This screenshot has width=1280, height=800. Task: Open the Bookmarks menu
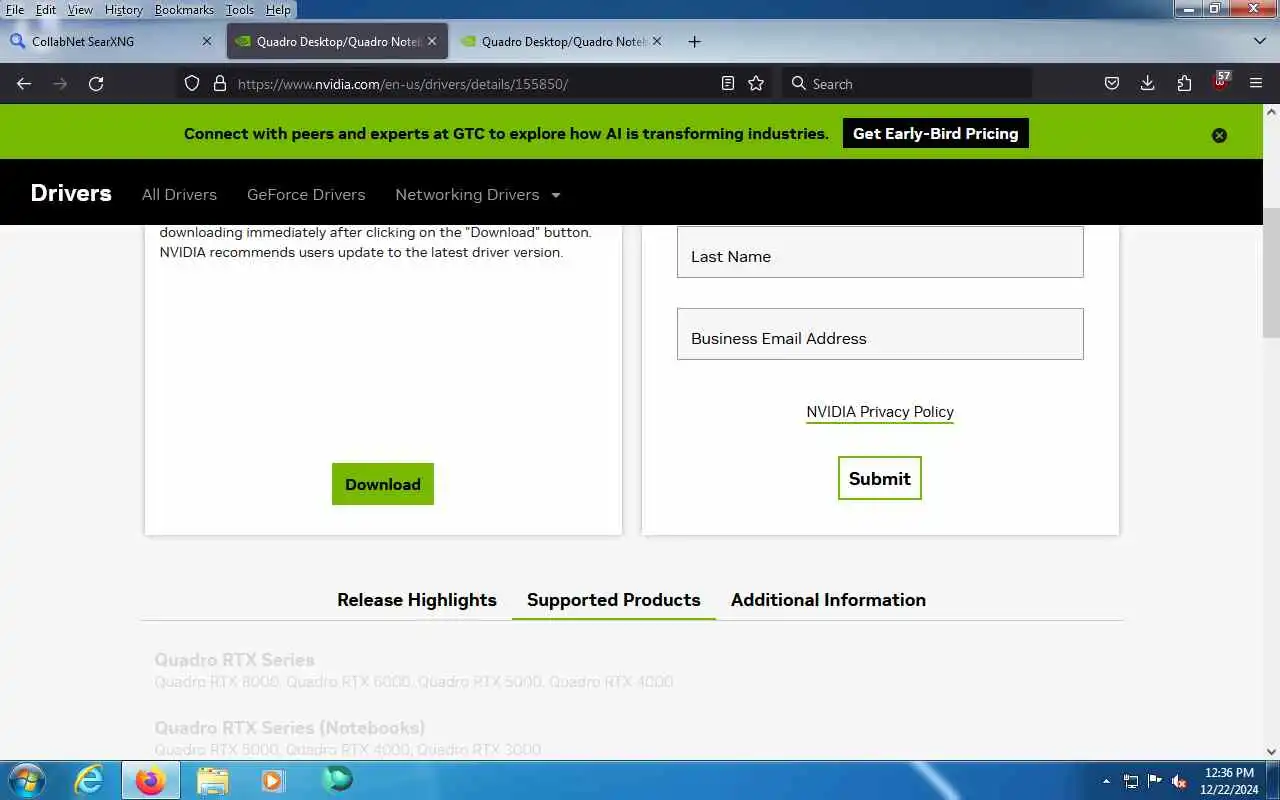[x=184, y=10]
